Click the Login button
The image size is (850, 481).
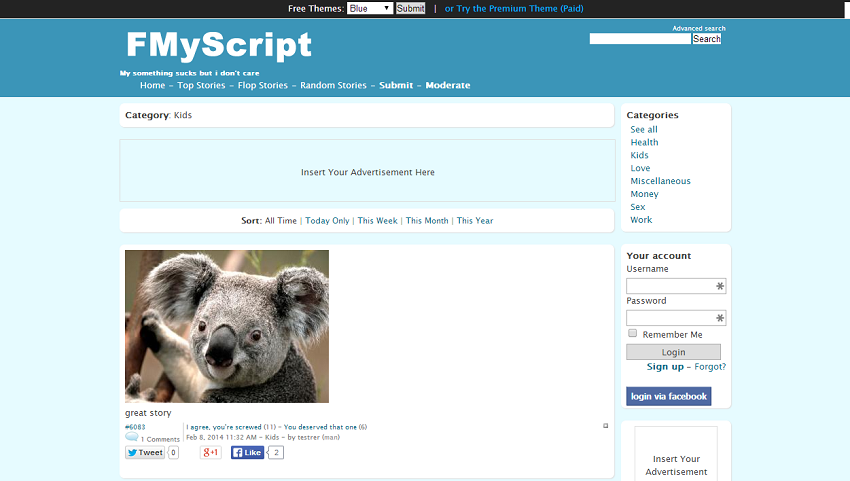[673, 352]
